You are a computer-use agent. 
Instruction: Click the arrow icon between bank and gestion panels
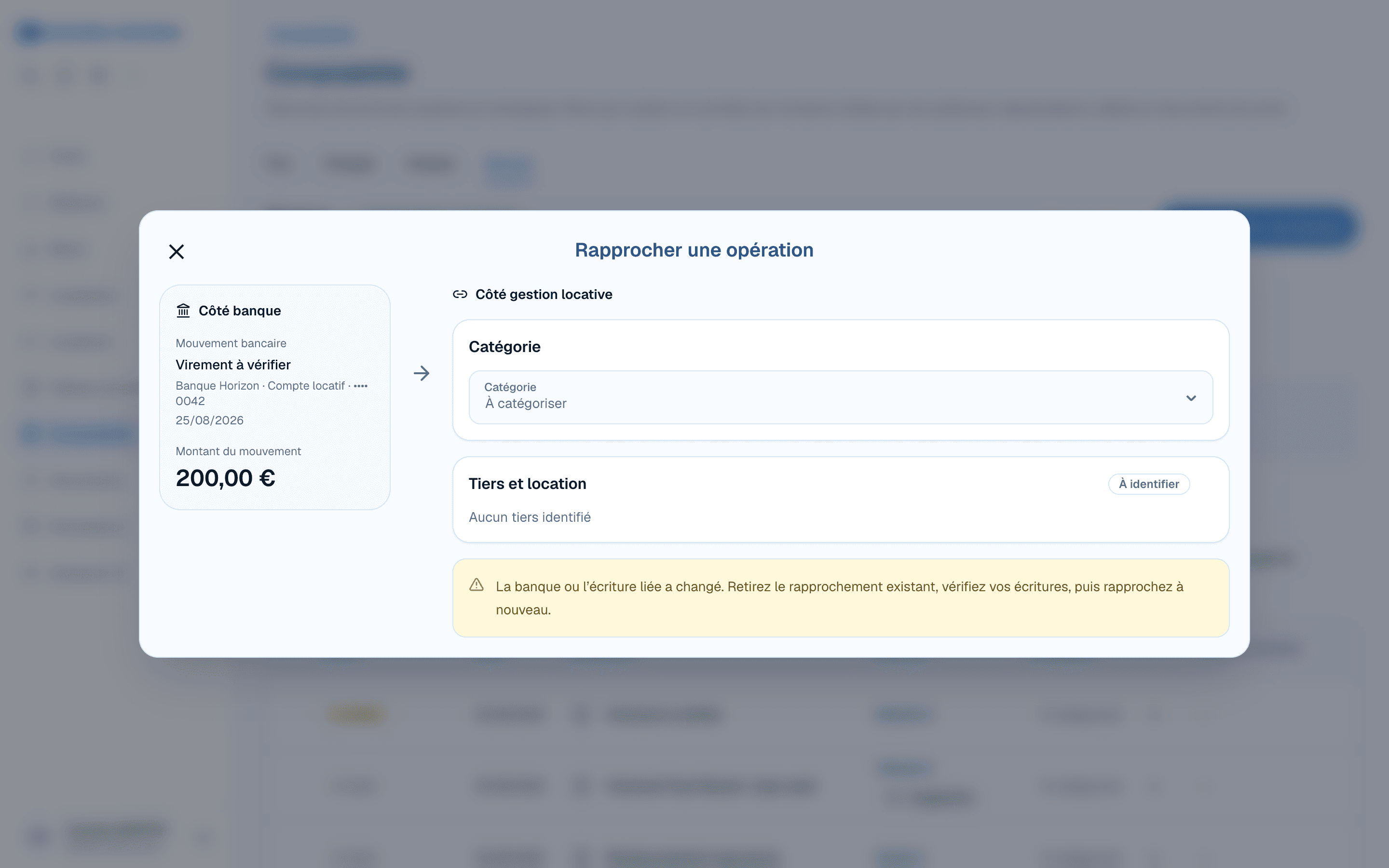422,373
